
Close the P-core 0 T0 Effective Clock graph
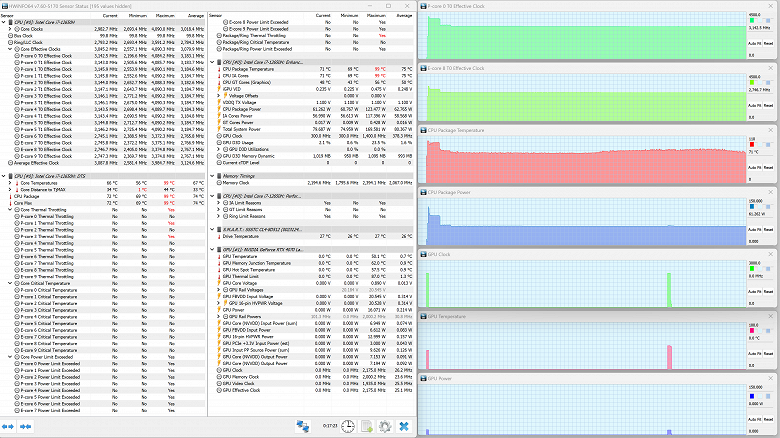coord(771,6)
